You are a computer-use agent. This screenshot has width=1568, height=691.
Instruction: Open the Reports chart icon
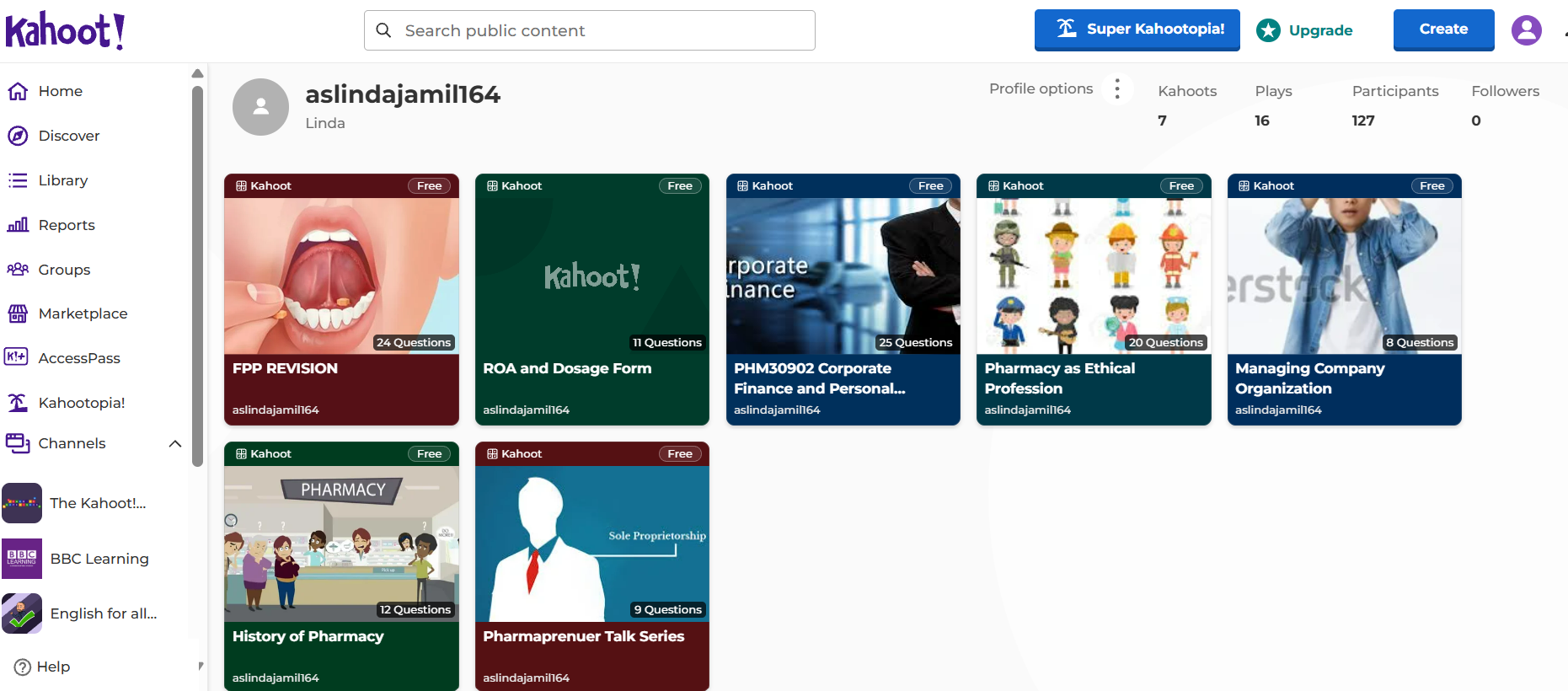18,225
